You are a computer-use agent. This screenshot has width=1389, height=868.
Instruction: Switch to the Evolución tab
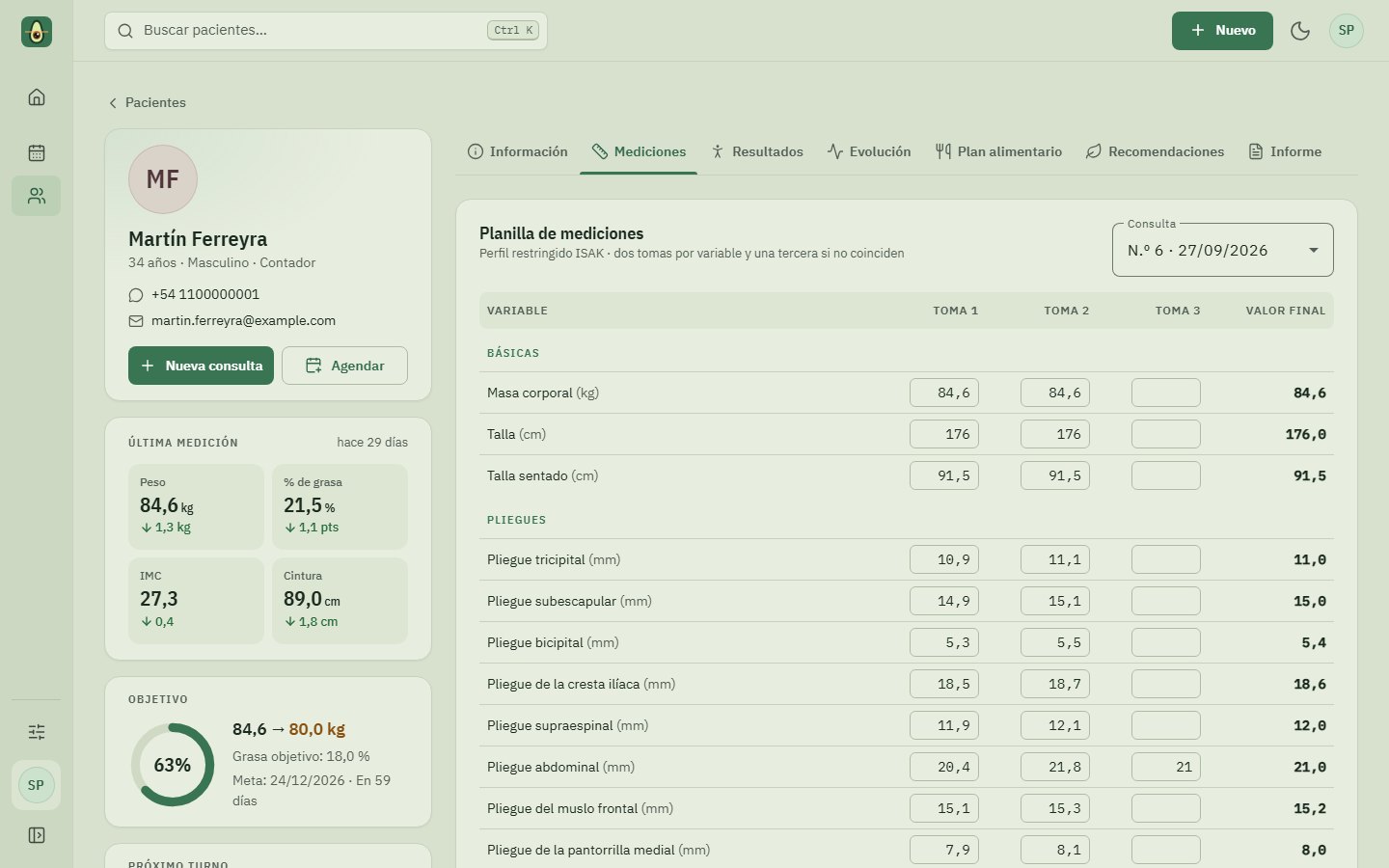pyautogui.click(x=869, y=151)
